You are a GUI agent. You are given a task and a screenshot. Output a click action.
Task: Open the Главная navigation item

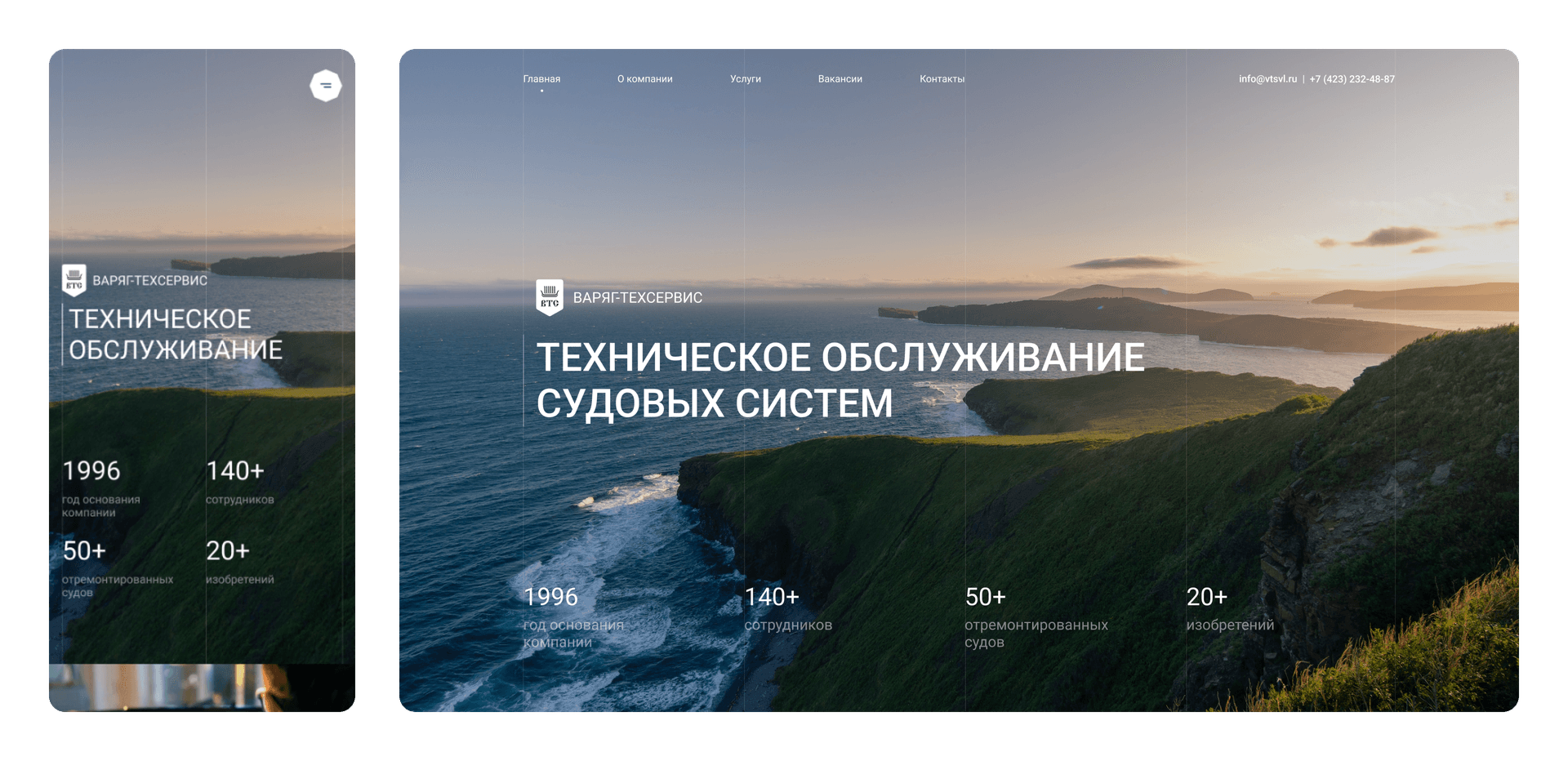tap(541, 79)
